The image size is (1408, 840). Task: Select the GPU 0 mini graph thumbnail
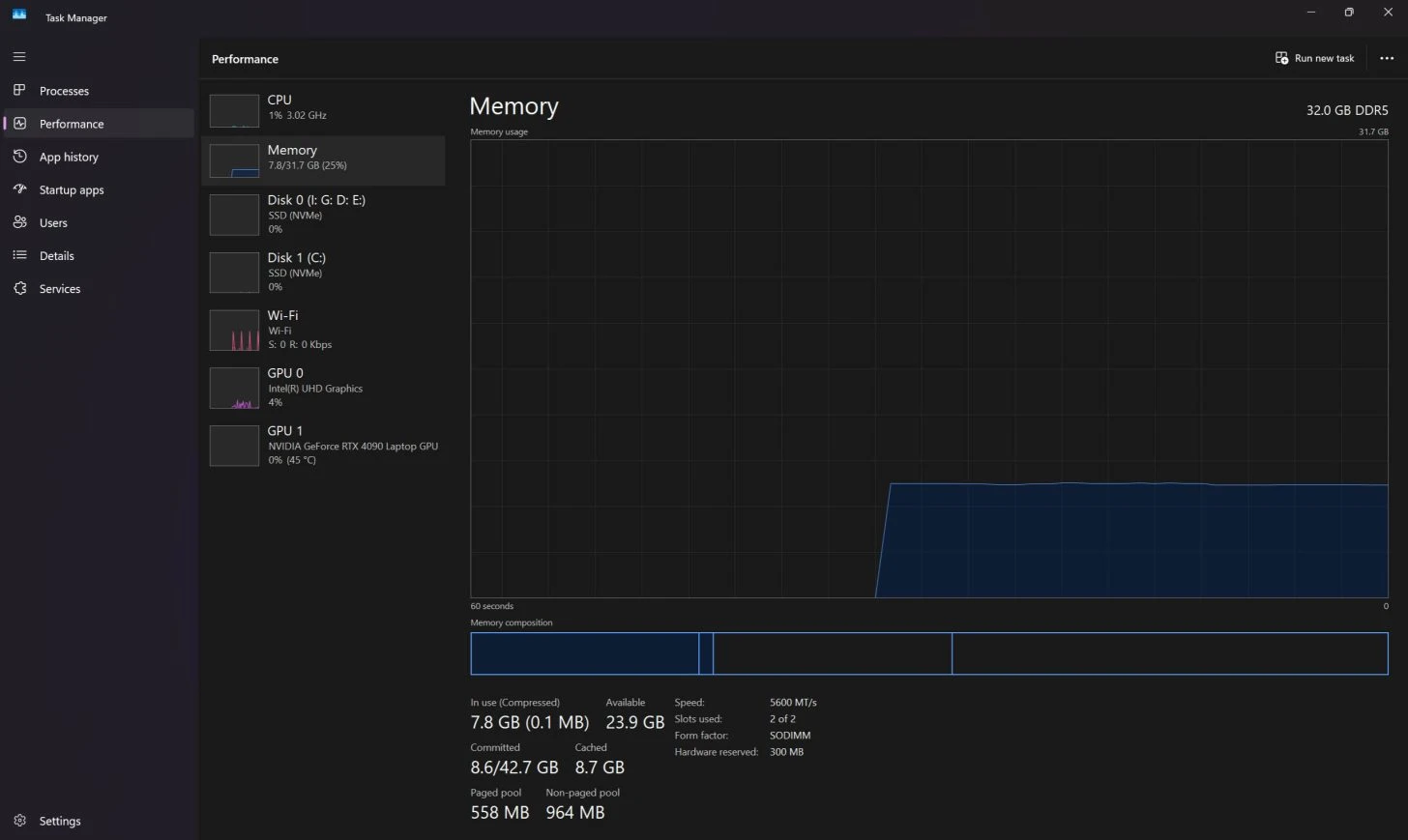[x=234, y=388]
